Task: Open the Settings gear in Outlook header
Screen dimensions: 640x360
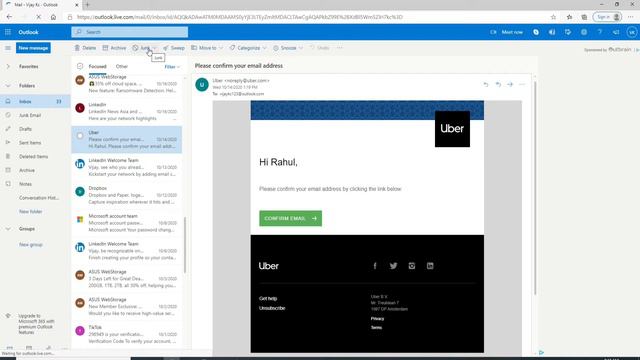Action: click(x=584, y=32)
